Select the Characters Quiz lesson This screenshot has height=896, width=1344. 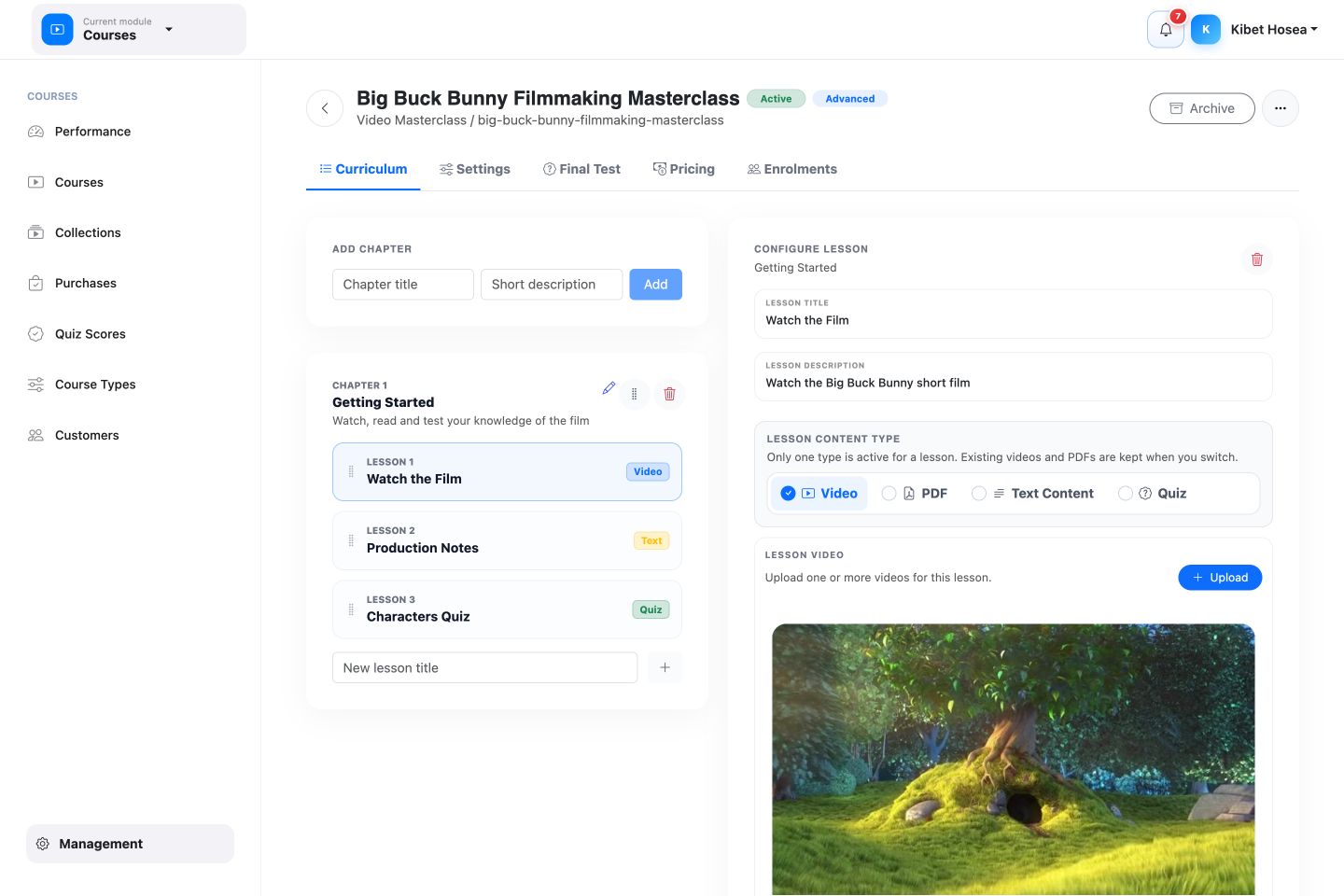click(508, 609)
